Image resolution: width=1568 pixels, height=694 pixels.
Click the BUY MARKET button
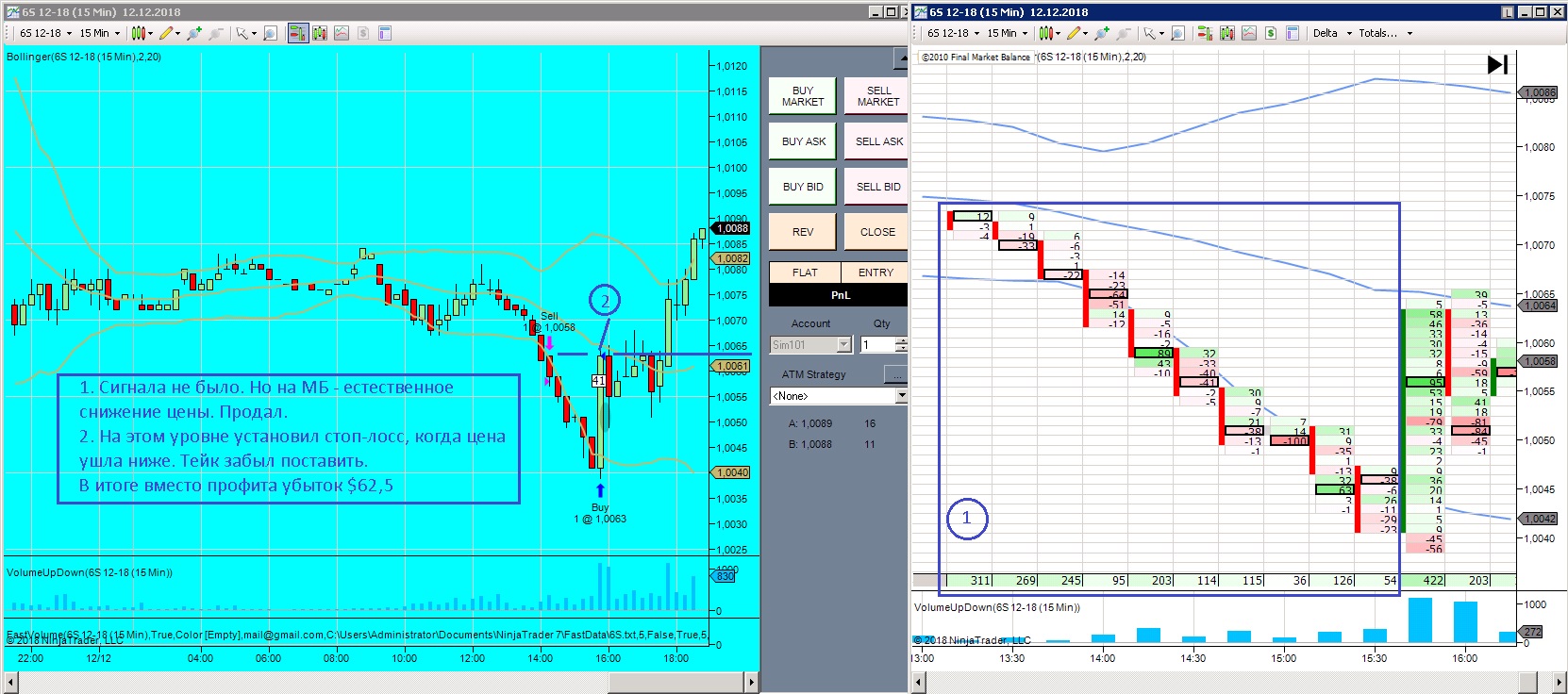pyautogui.click(x=803, y=96)
